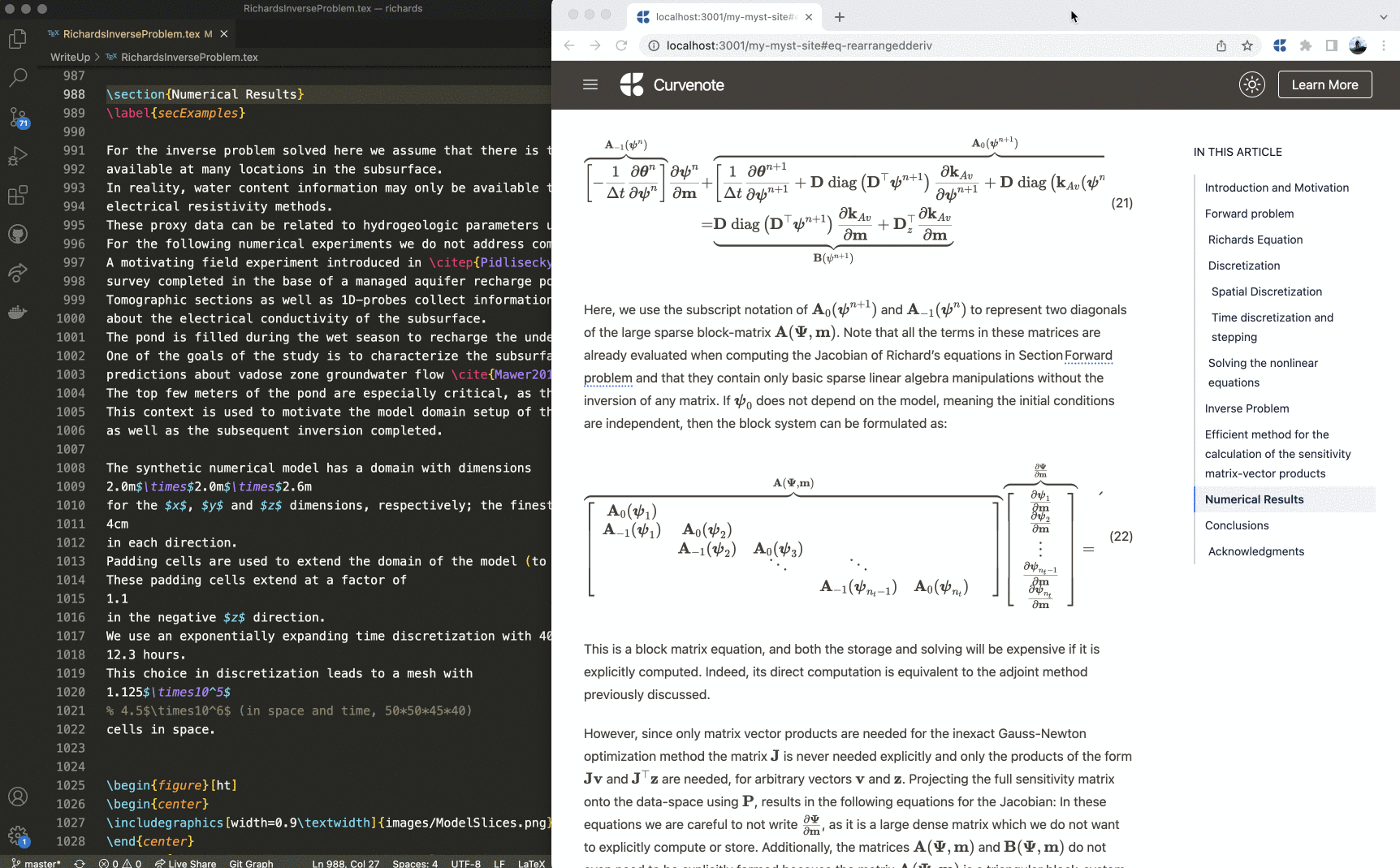The image size is (1400, 868).
Task: Open the Curvenote browser extension
Action: point(1280,45)
